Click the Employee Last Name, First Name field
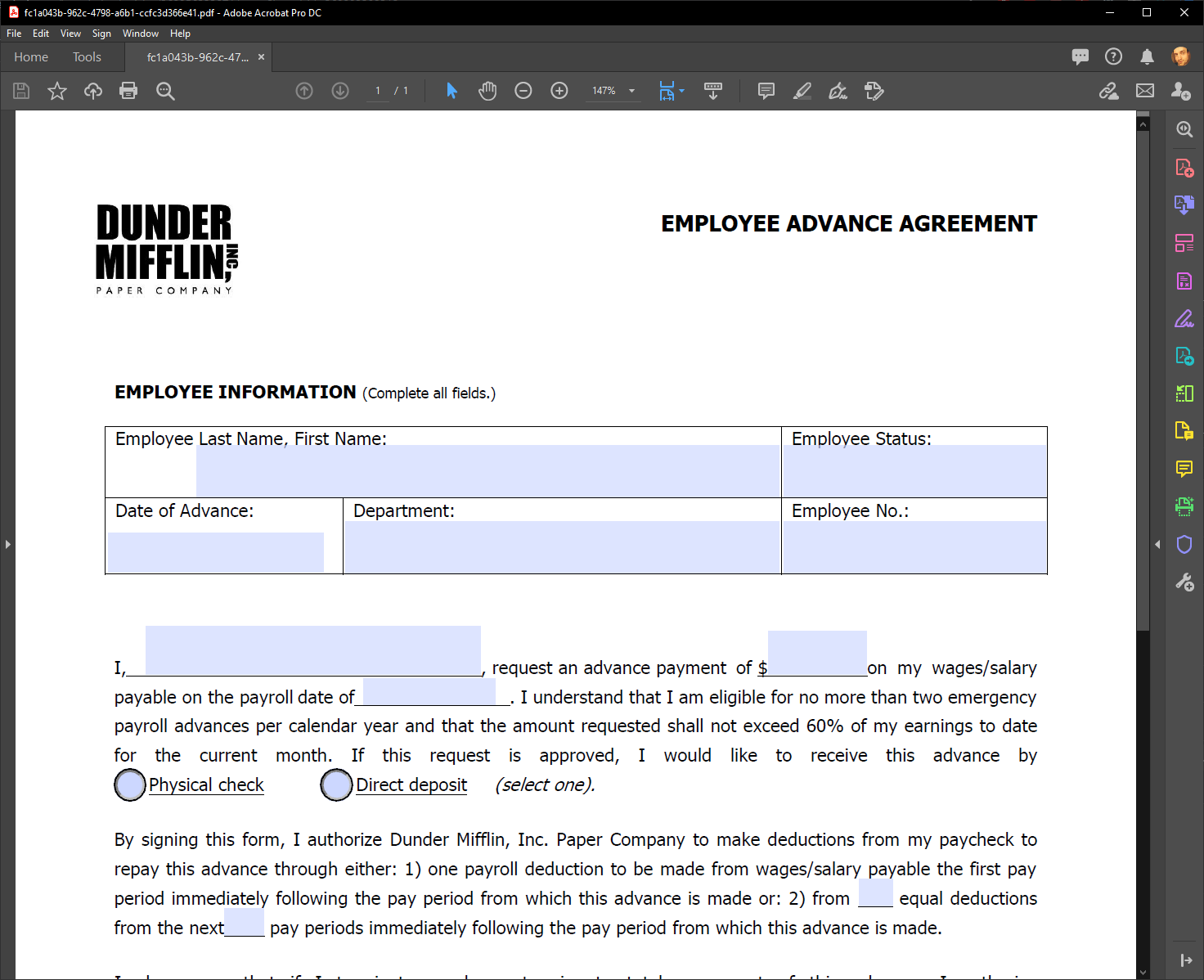 (487, 471)
